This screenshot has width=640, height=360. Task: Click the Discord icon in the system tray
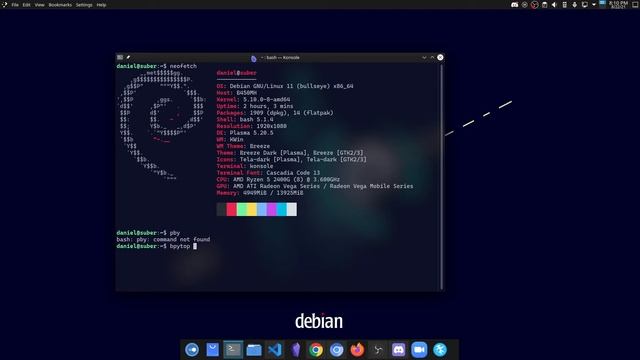(x=515, y=5)
